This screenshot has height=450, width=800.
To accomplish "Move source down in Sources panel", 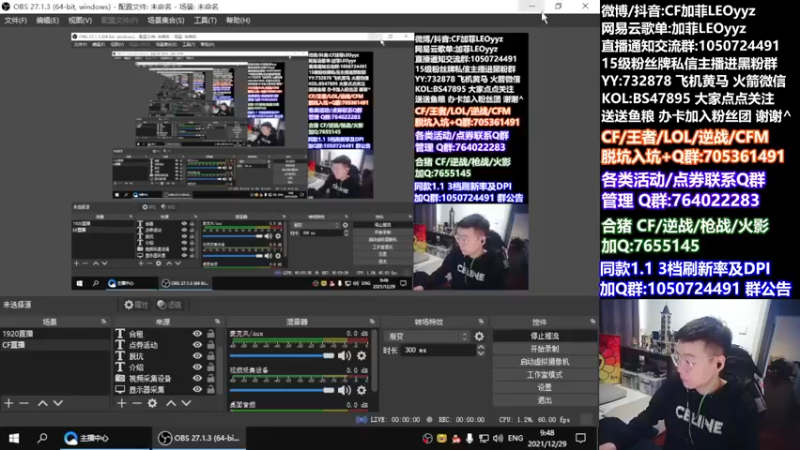I will point(186,403).
